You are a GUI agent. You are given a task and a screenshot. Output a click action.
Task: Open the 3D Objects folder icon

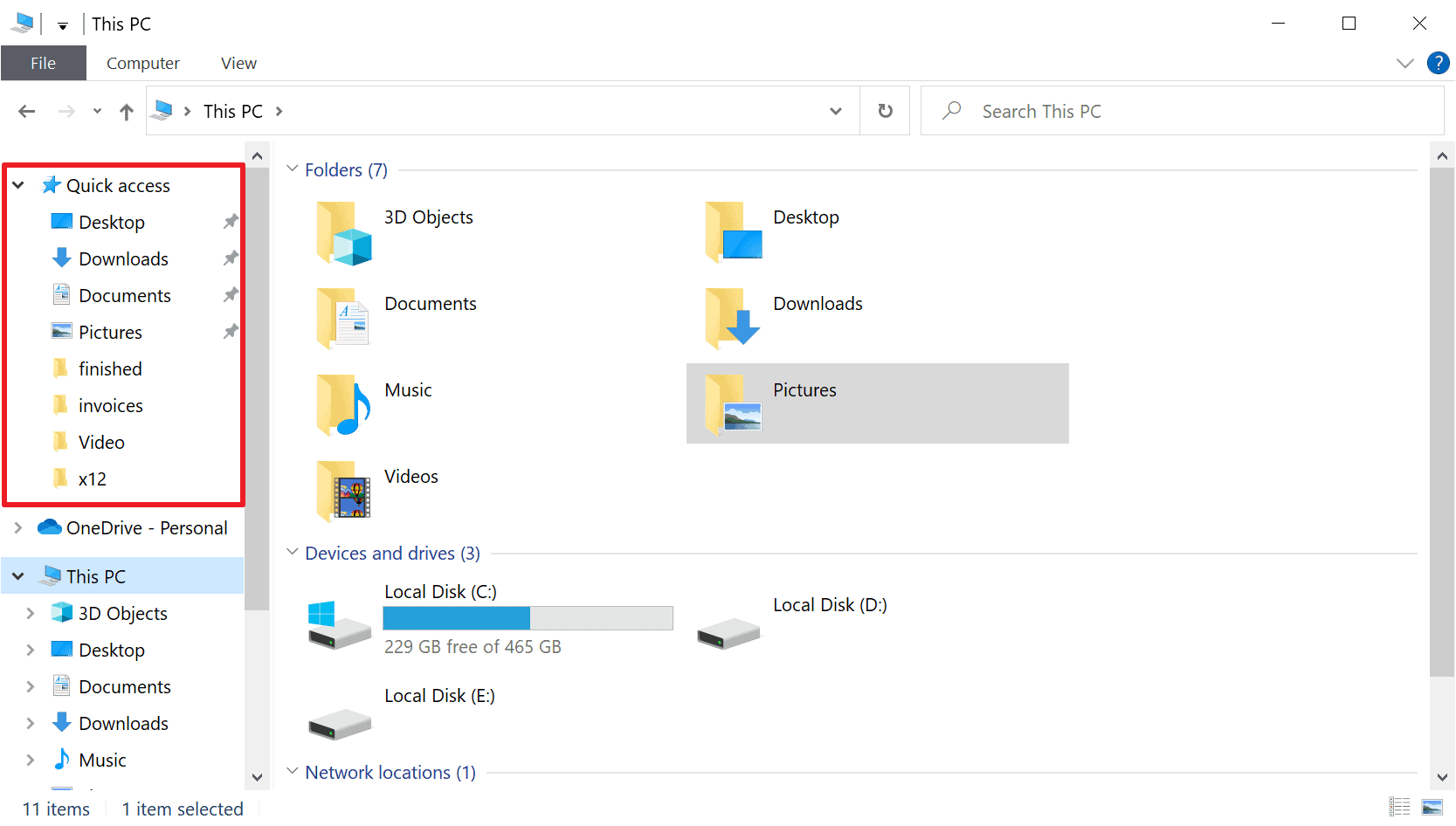point(343,233)
